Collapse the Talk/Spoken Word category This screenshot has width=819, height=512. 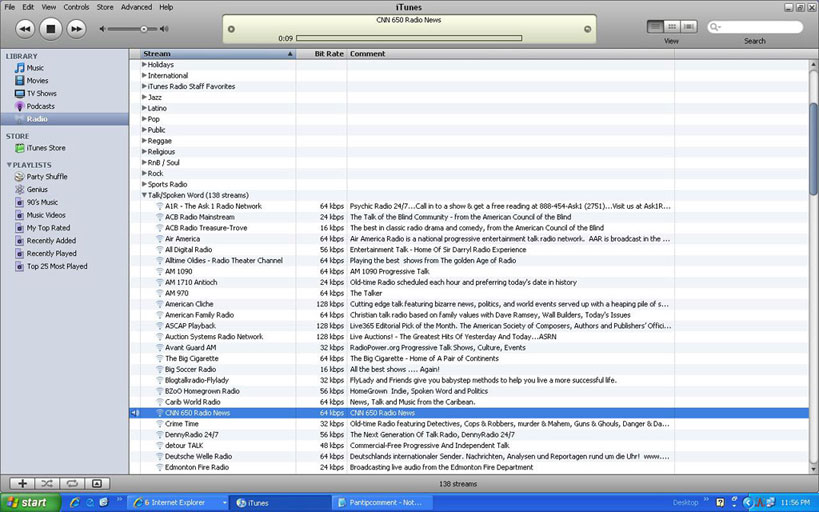coord(144,195)
